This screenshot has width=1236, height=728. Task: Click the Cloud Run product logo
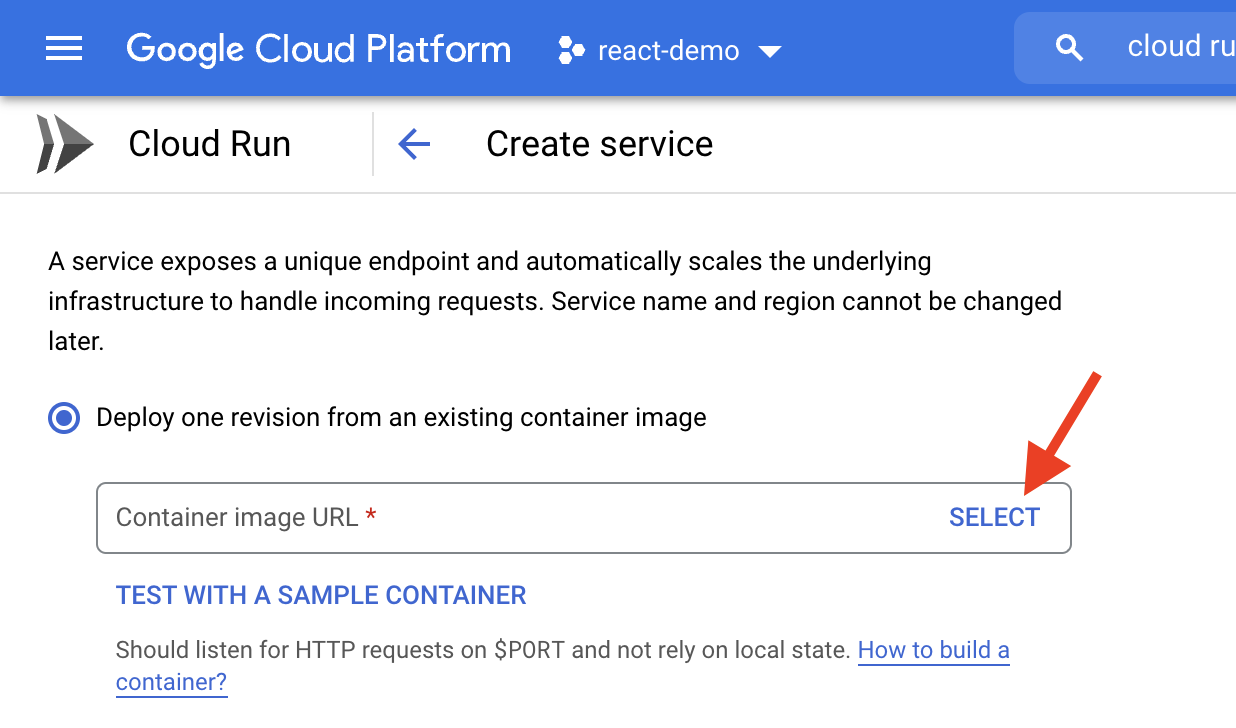point(65,144)
